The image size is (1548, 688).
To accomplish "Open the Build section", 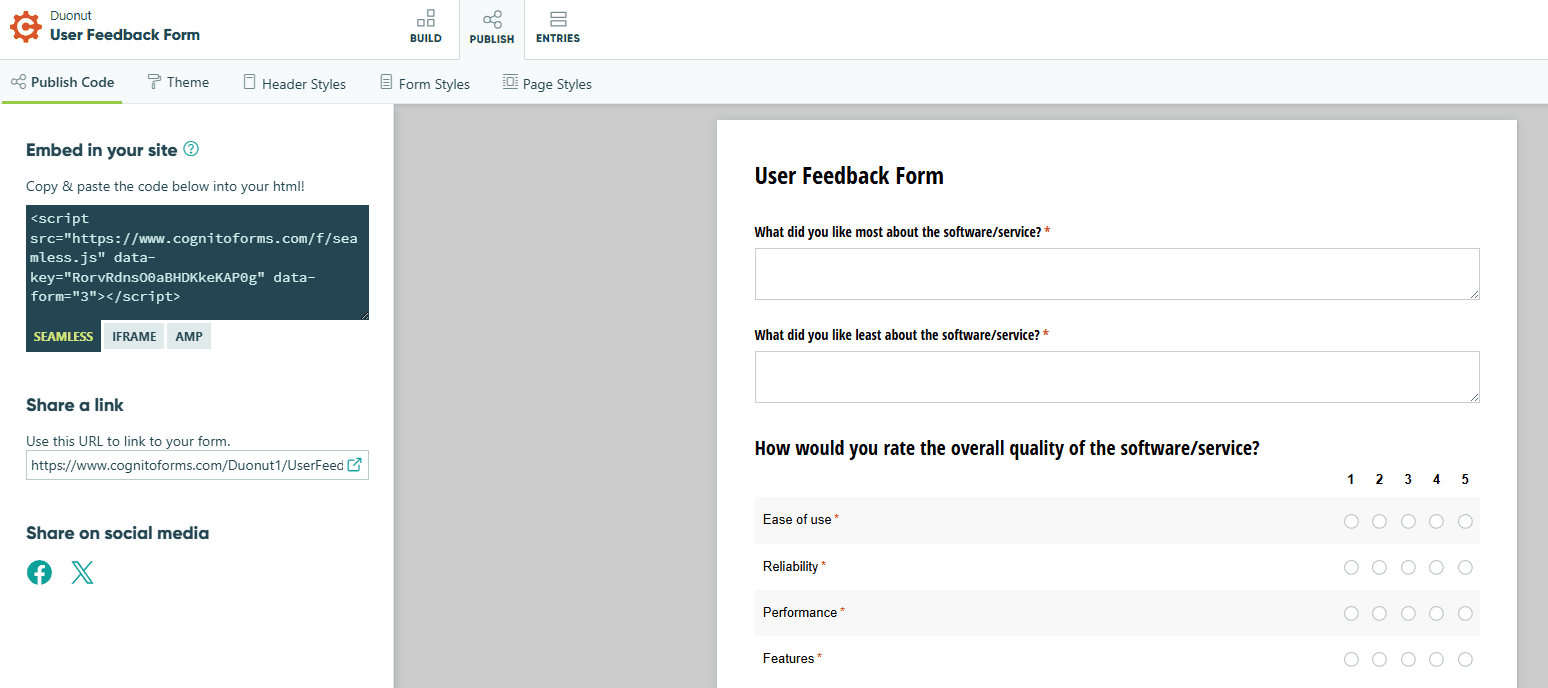I will (x=425, y=28).
